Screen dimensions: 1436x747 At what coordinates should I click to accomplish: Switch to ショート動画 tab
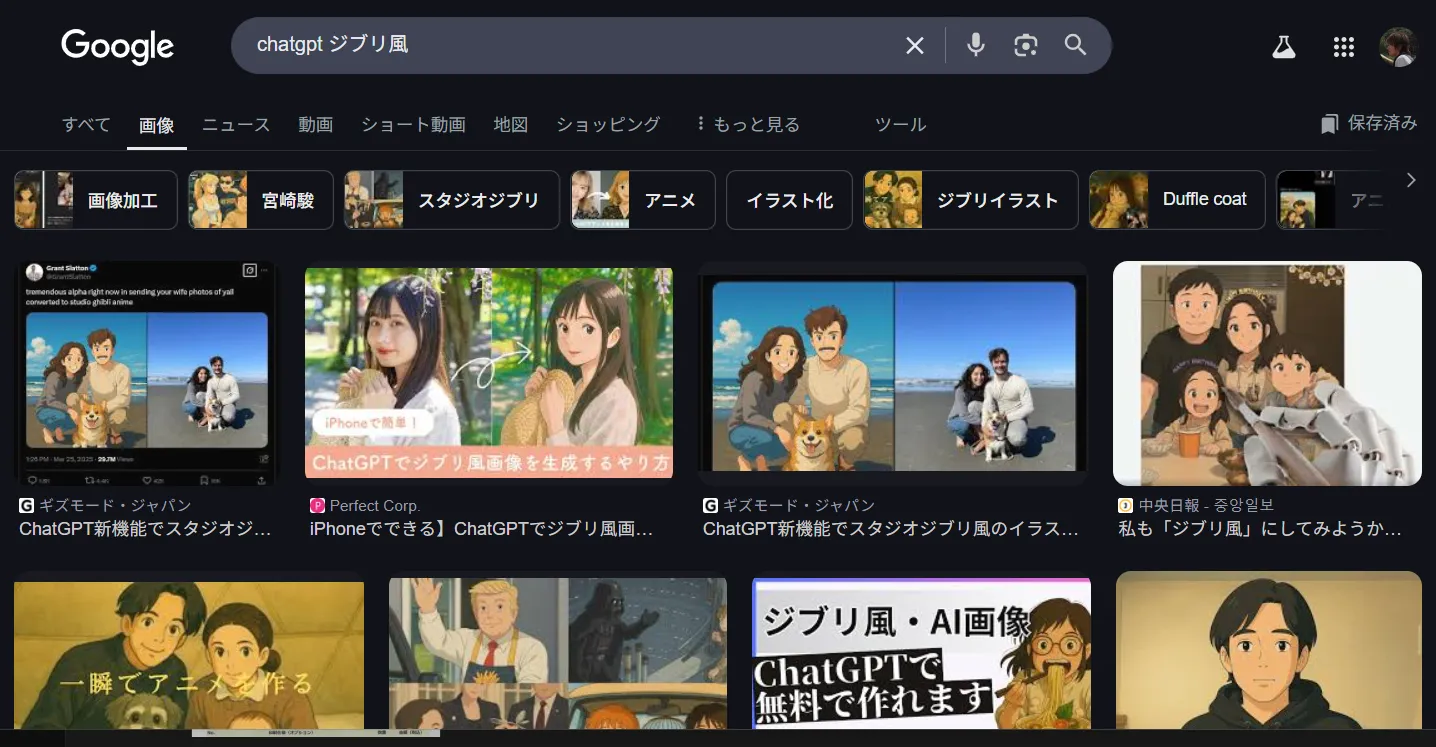[413, 125]
